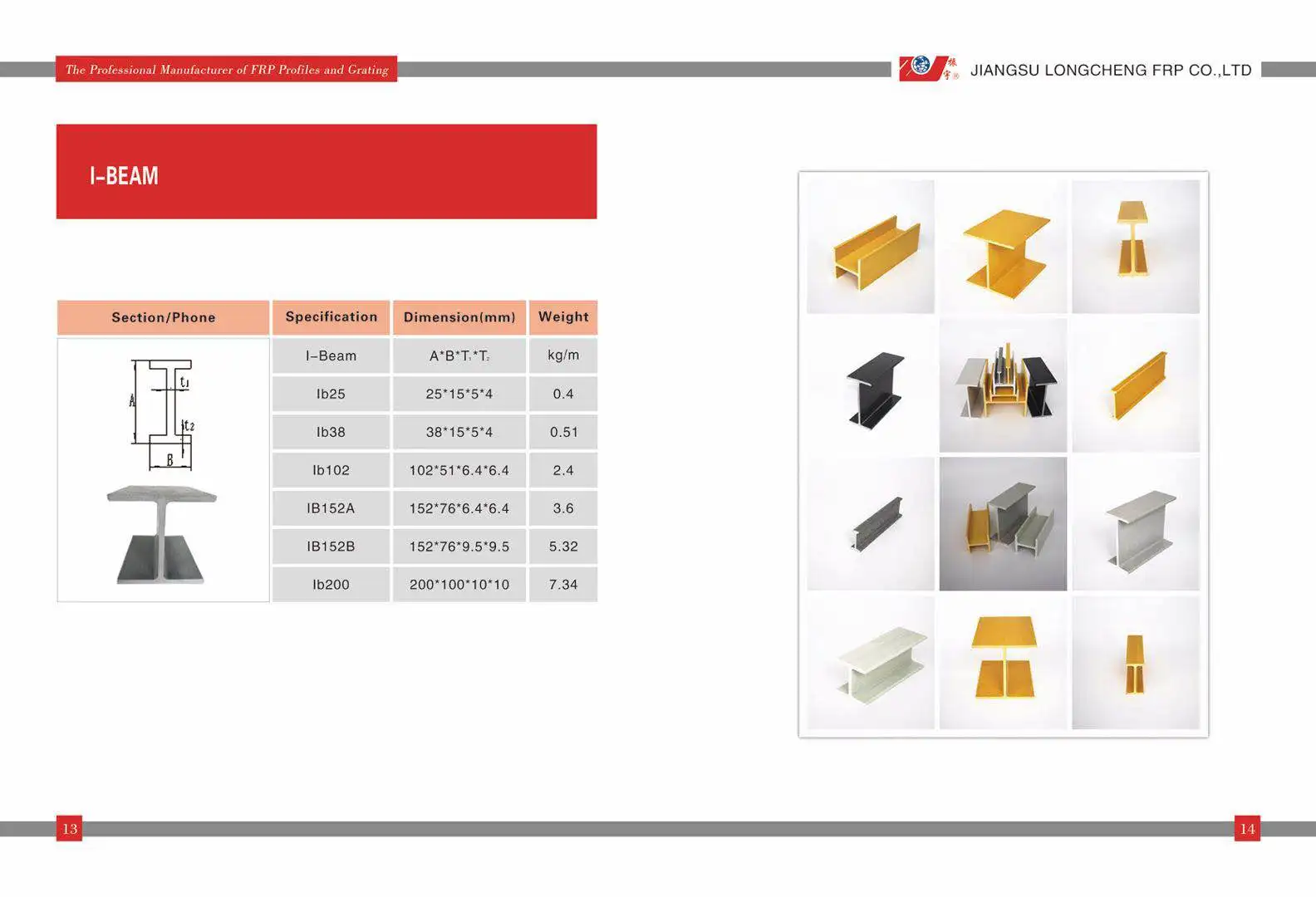Click 'The Professional Manufacturer of FRP Profiles' tagline
Screen dimensions: 1316x897
tap(227, 69)
